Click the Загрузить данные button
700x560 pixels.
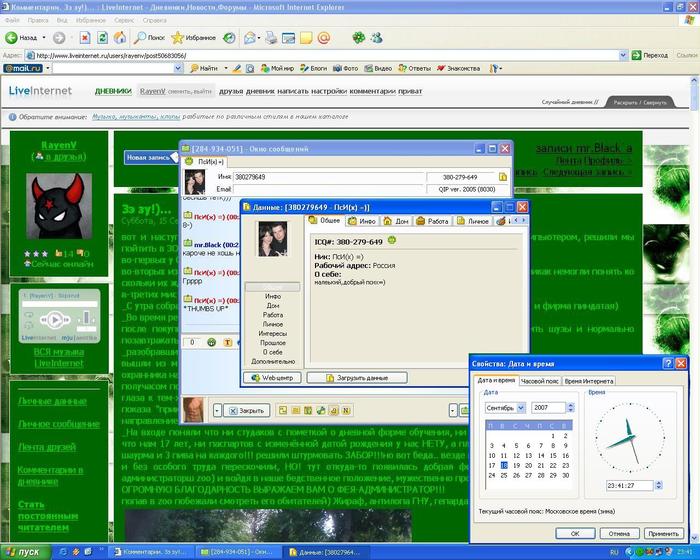357,378
